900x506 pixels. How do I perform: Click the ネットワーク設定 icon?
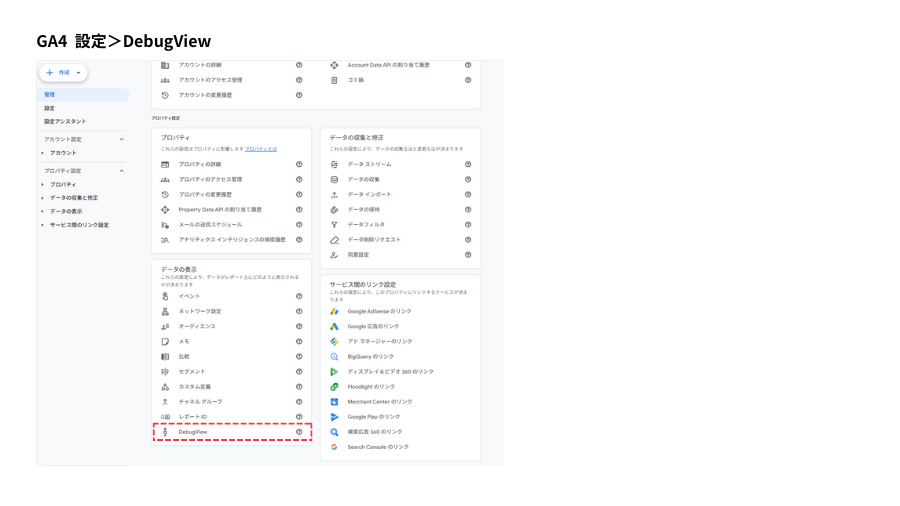point(165,312)
